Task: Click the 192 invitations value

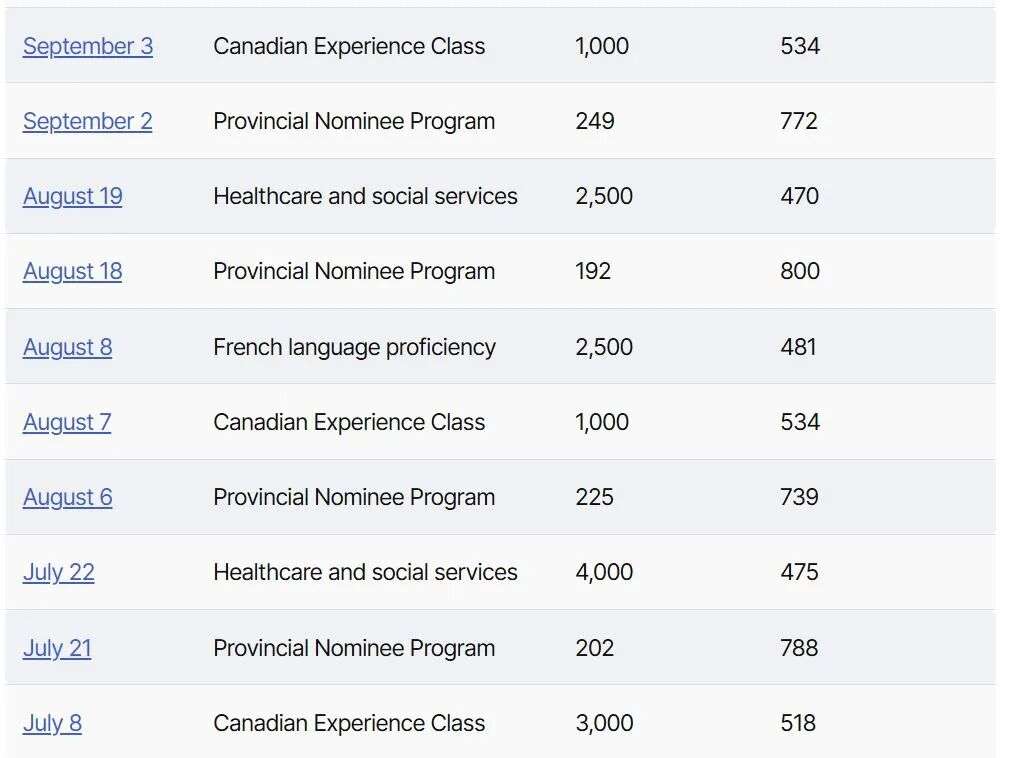Action: tap(593, 271)
